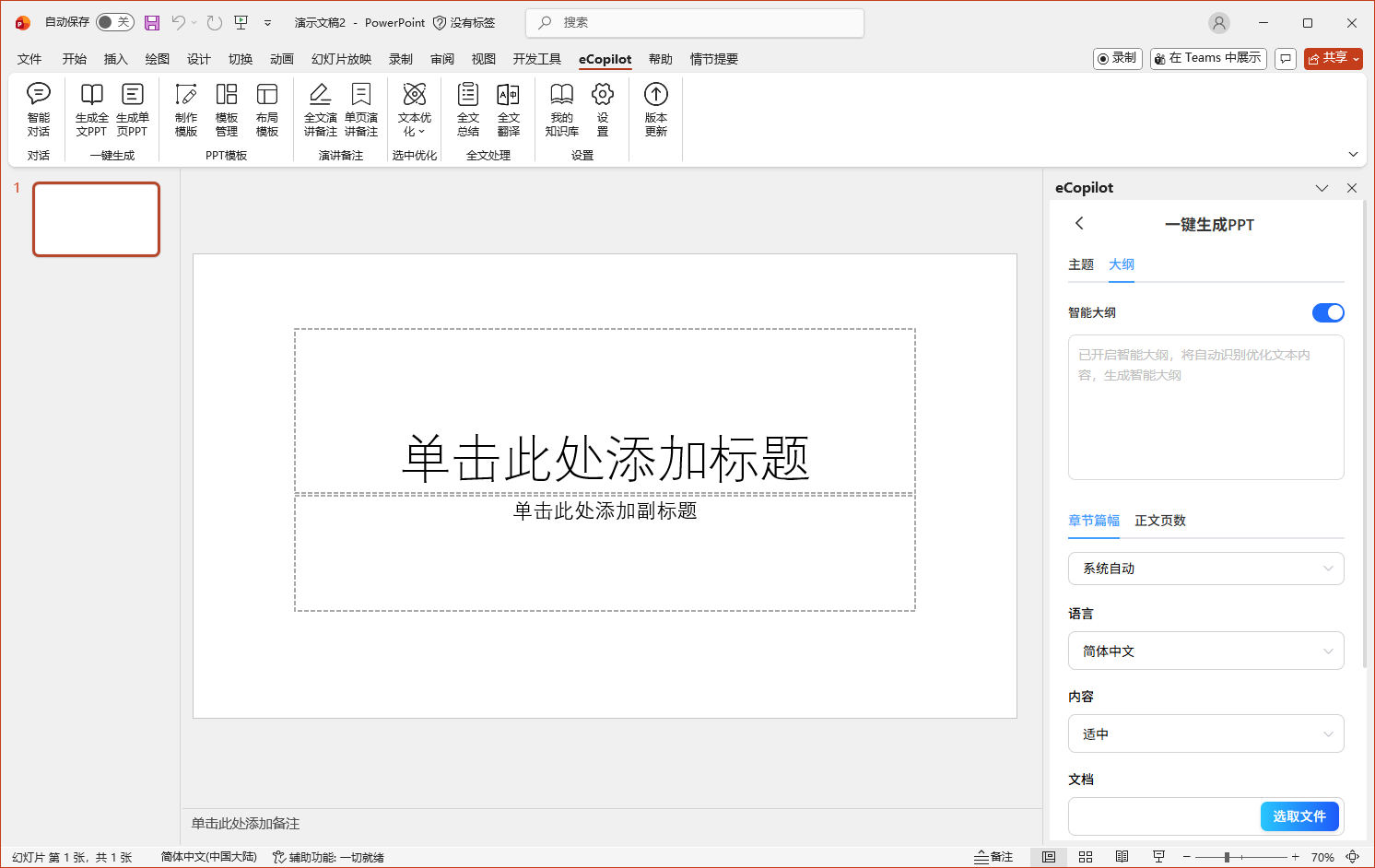Select the 生成全文PPT tool

(91, 109)
